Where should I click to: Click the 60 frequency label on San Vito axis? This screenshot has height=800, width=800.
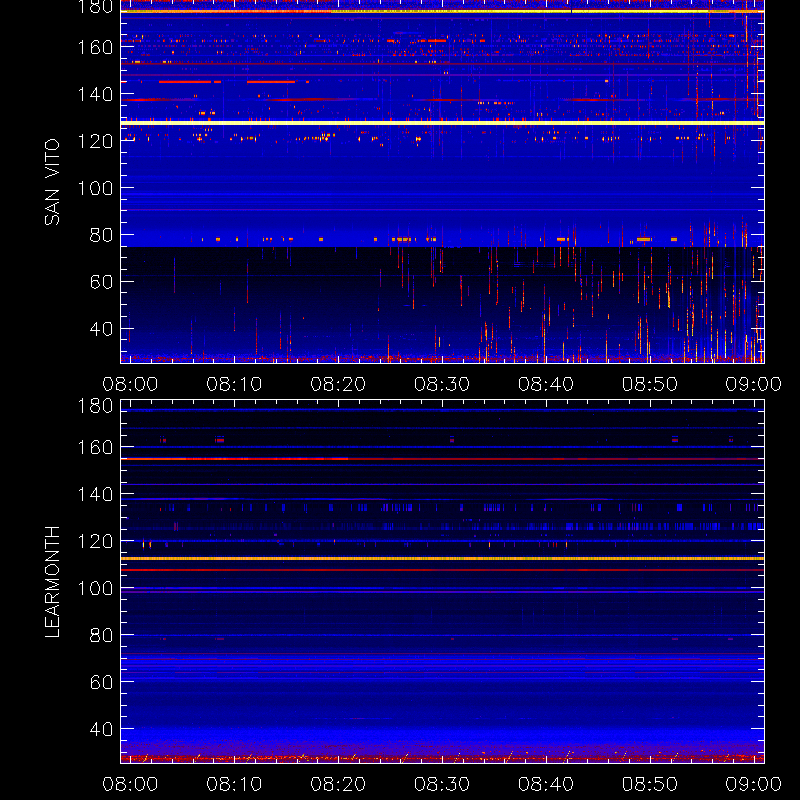[x=101, y=282]
